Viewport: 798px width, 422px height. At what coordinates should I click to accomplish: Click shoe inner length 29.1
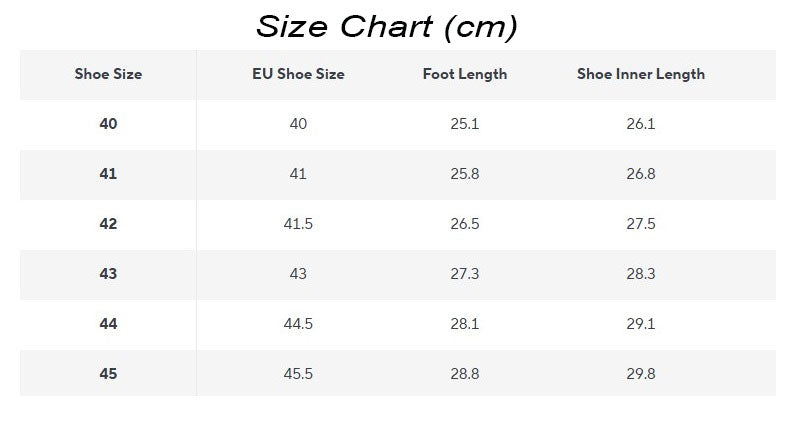click(641, 323)
